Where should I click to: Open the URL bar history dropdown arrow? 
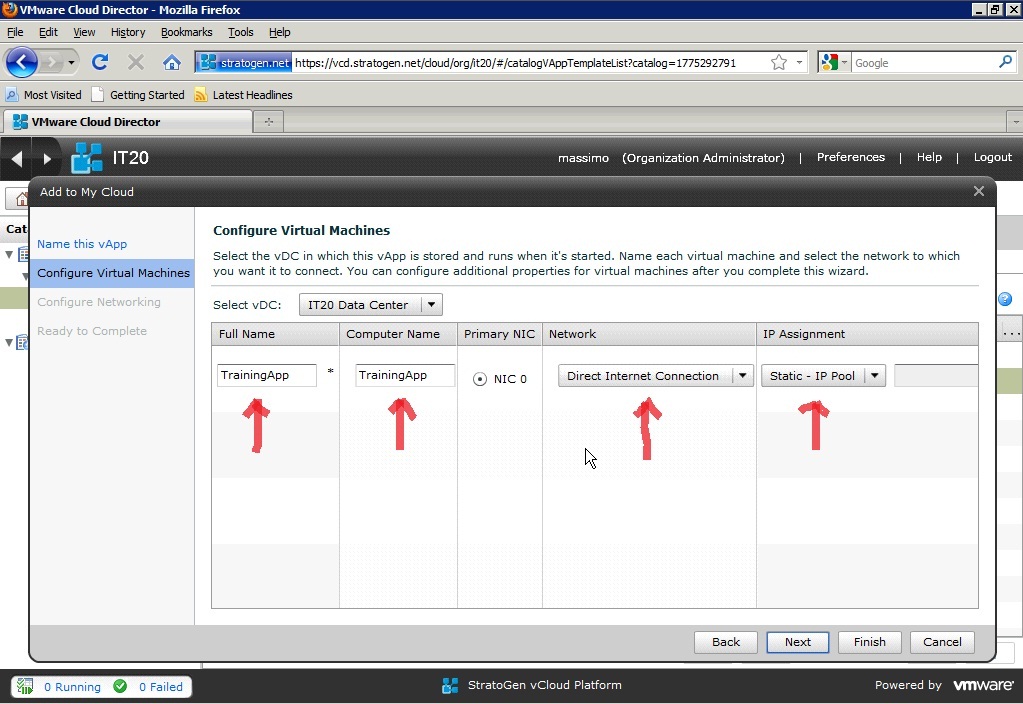(799, 63)
